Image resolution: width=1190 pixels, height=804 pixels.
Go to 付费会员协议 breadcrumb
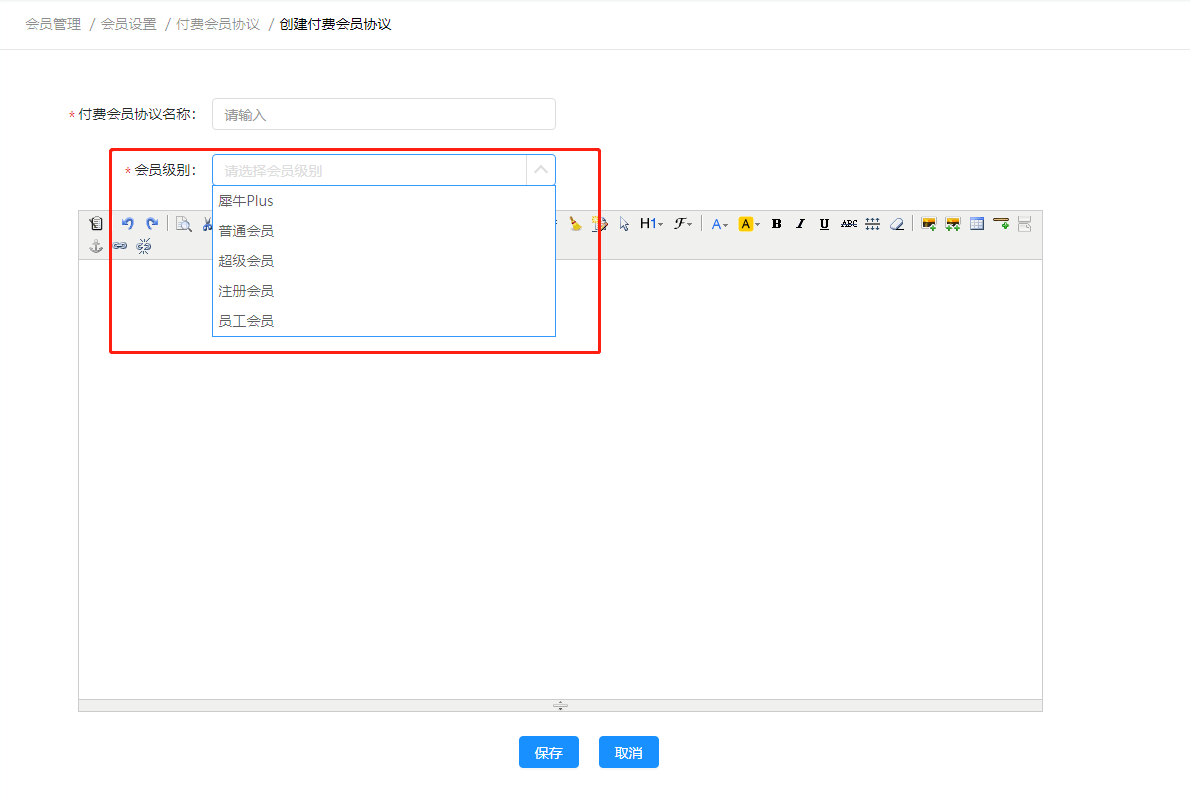coord(218,24)
